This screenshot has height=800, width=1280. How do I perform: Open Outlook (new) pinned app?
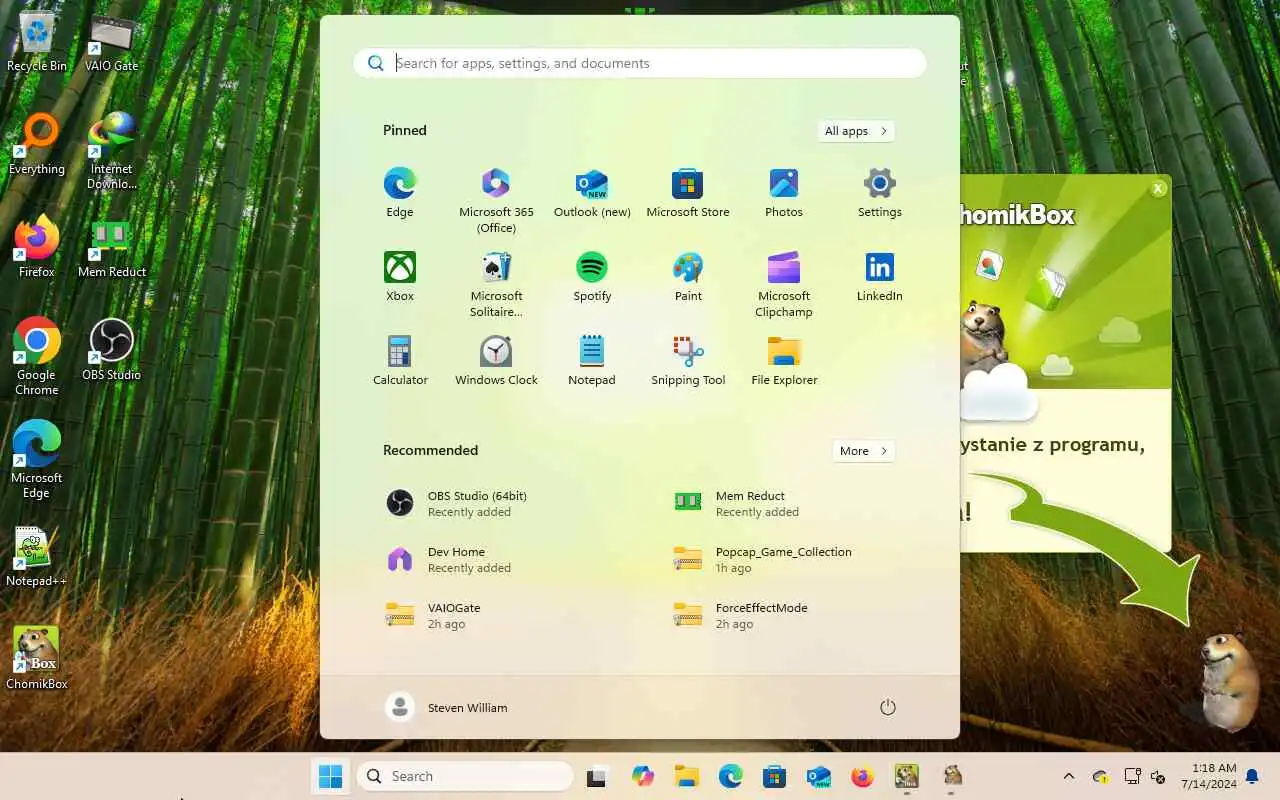[x=592, y=193]
